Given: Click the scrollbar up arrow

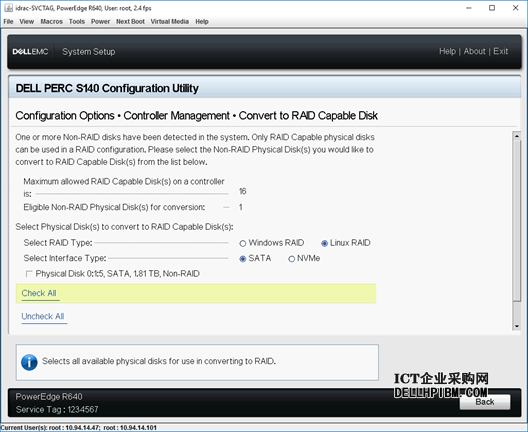Looking at the screenshot, I should click(x=517, y=136).
